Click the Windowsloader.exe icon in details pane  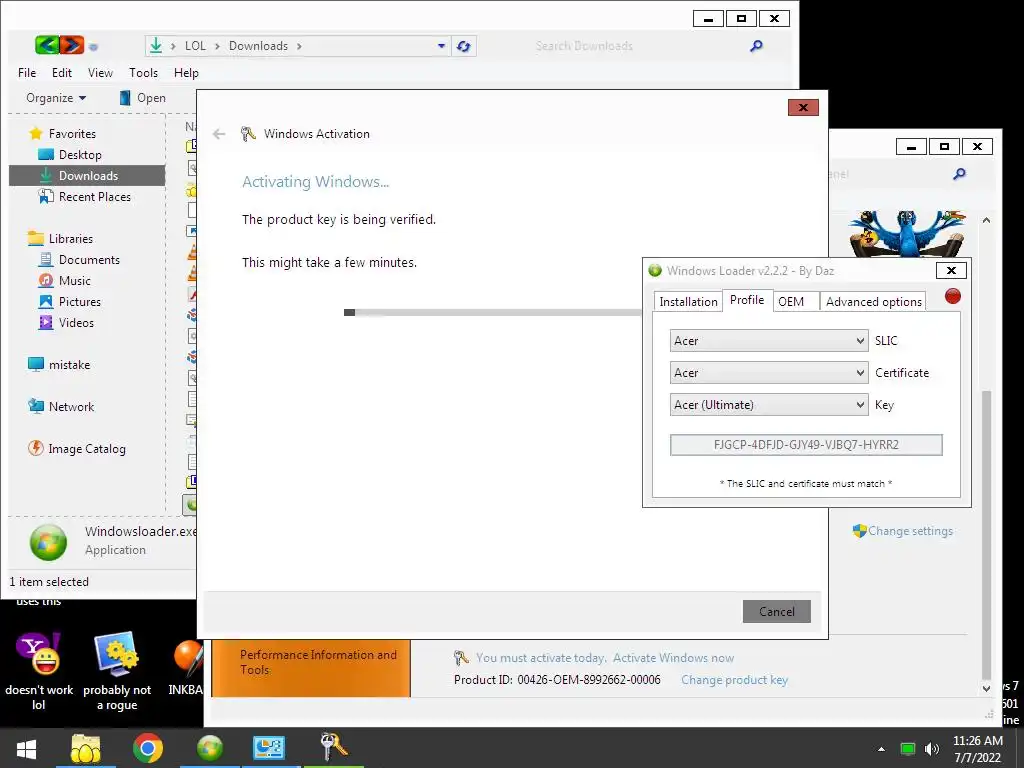[x=48, y=542]
